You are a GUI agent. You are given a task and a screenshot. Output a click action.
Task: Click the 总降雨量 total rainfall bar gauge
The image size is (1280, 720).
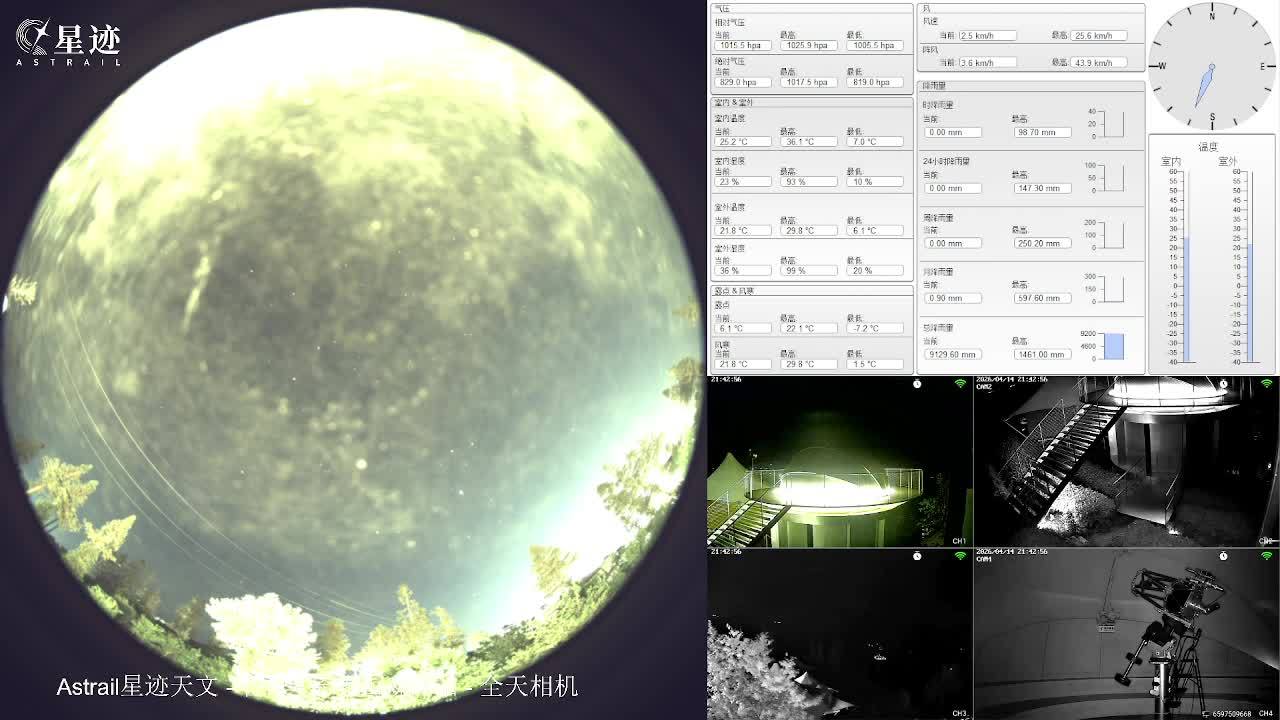[1114, 346]
